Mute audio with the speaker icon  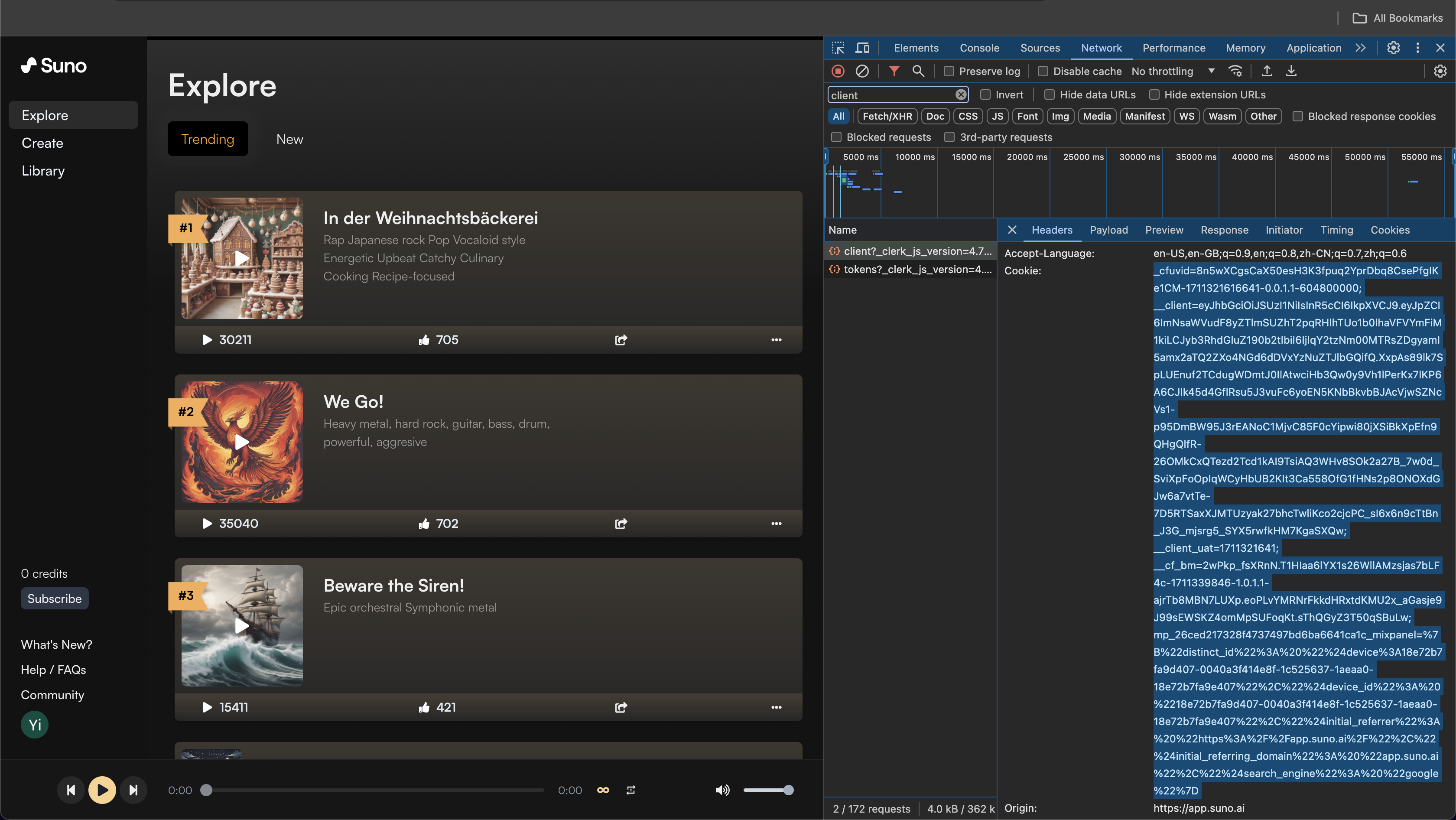(722, 790)
